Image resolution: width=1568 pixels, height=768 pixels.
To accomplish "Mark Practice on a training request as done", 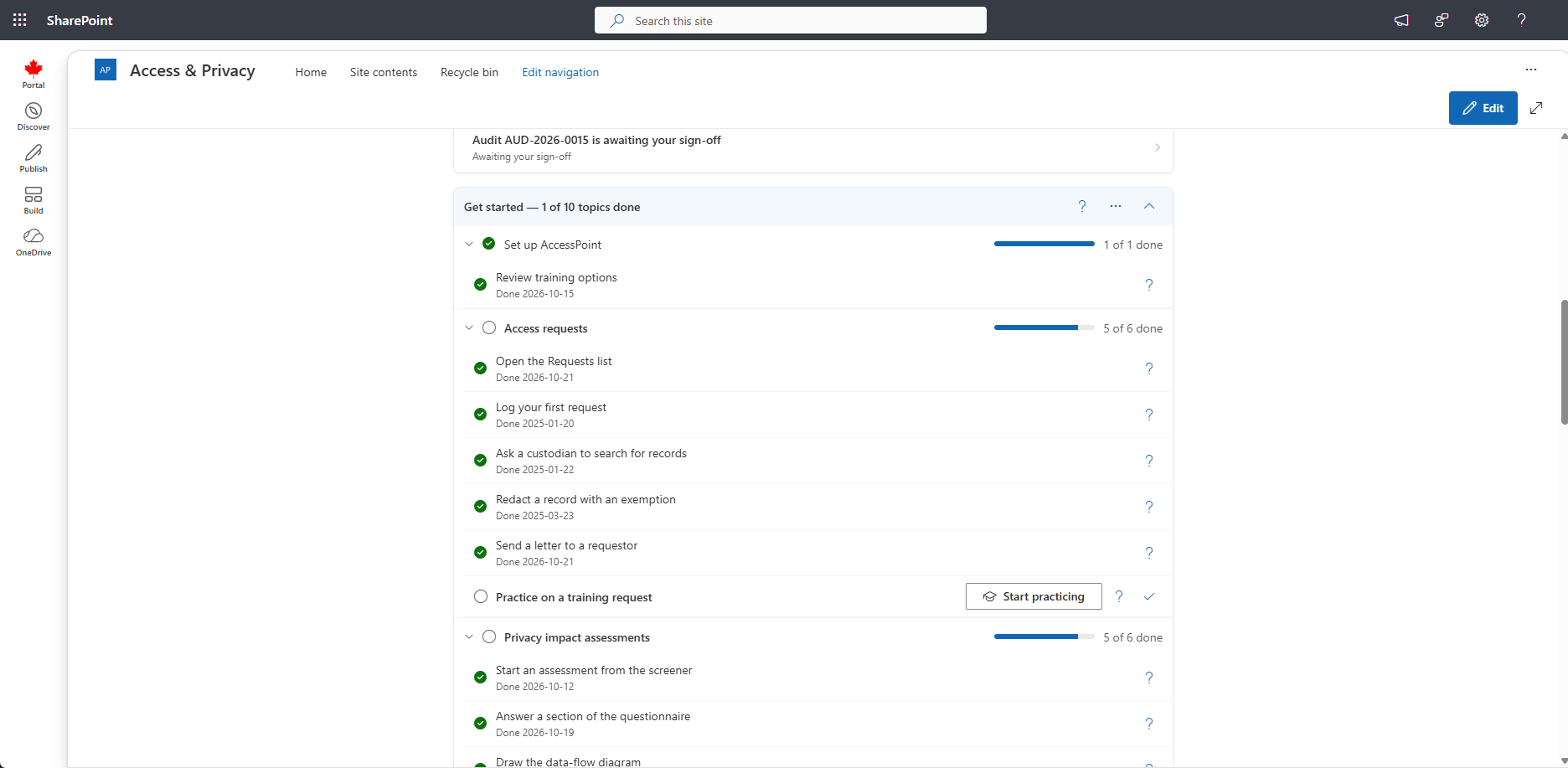I will 1149,596.
